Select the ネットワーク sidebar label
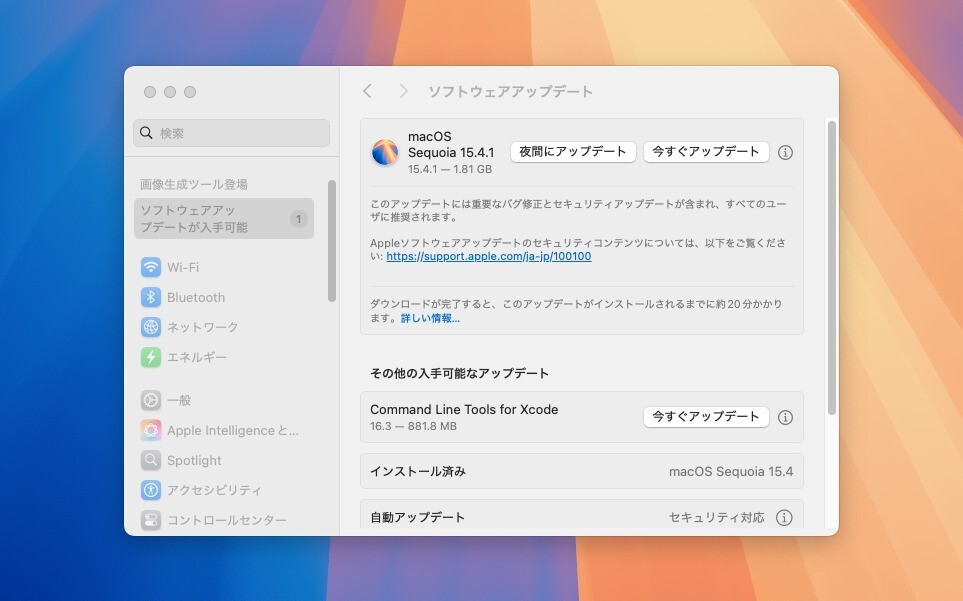Viewport: 963px width, 601px height. 203,327
